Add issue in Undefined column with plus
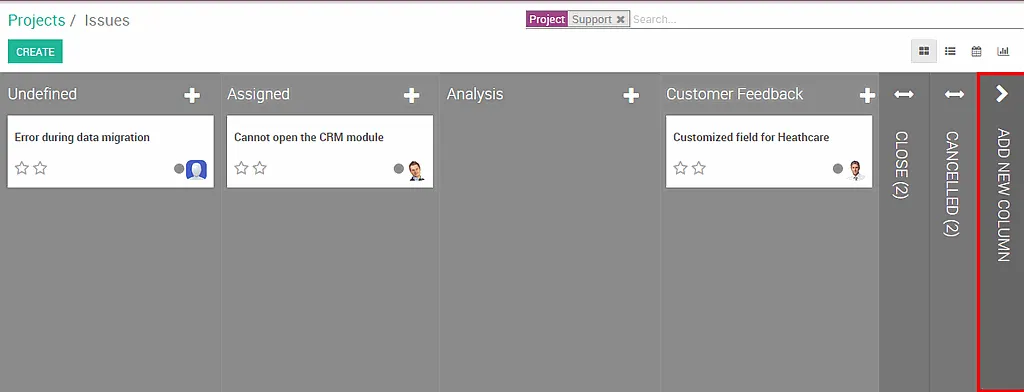Viewport: 1024px width, 392px height. coord(191,96)
